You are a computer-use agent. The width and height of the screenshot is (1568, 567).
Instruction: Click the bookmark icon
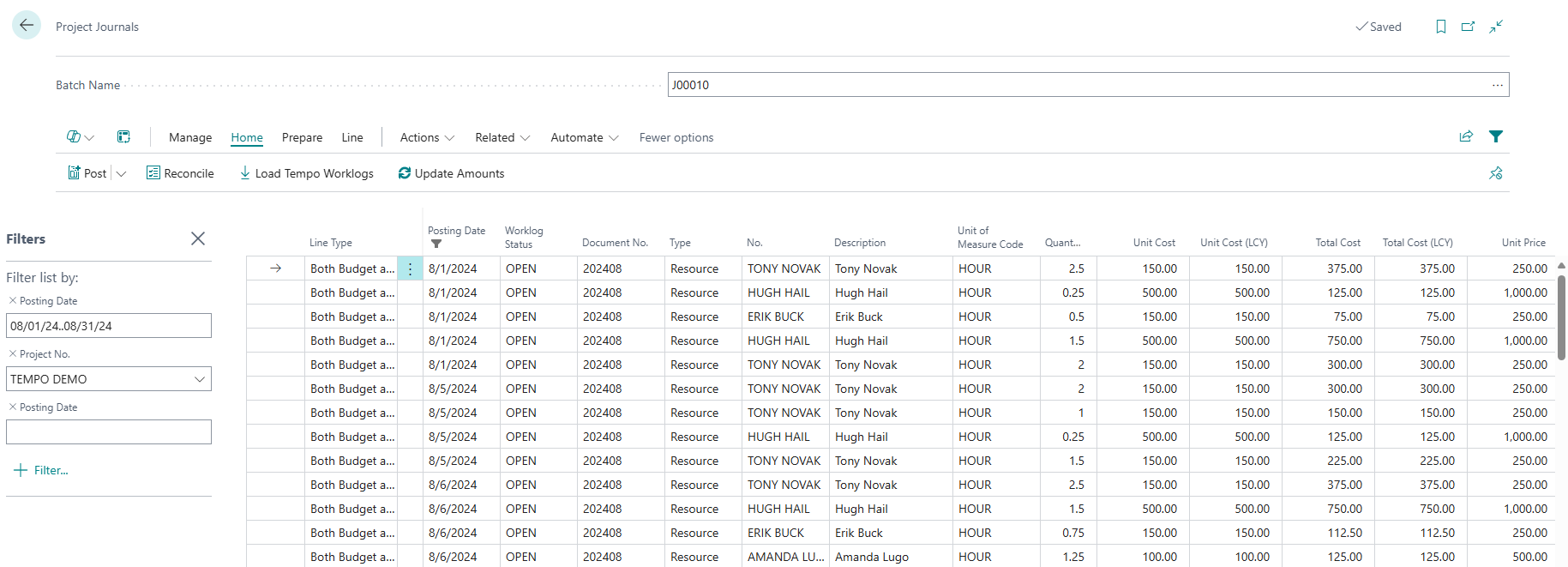coord(1440,27)
